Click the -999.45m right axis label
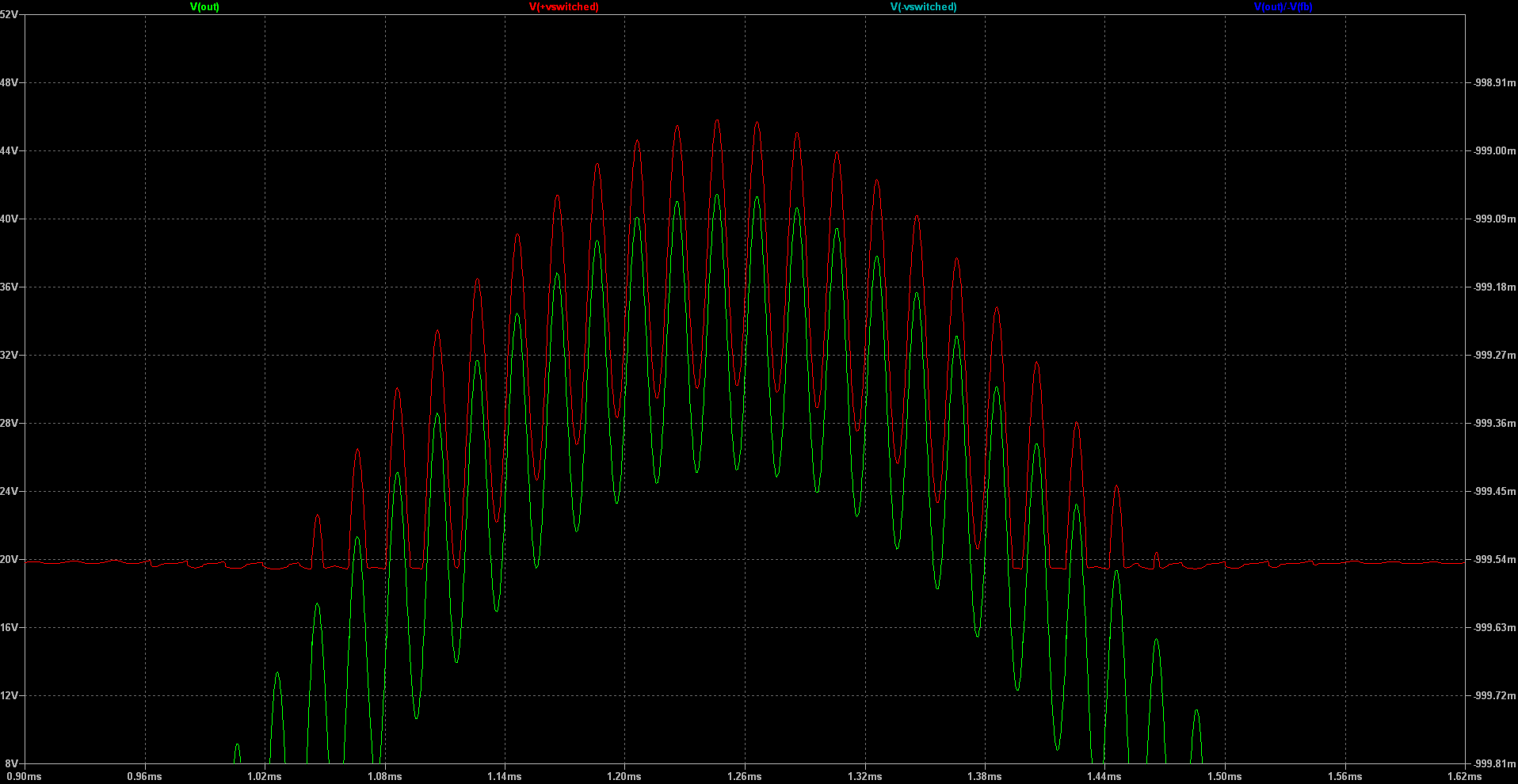Viewport: 1518px width, 784px height. (x=1493, y=491)
